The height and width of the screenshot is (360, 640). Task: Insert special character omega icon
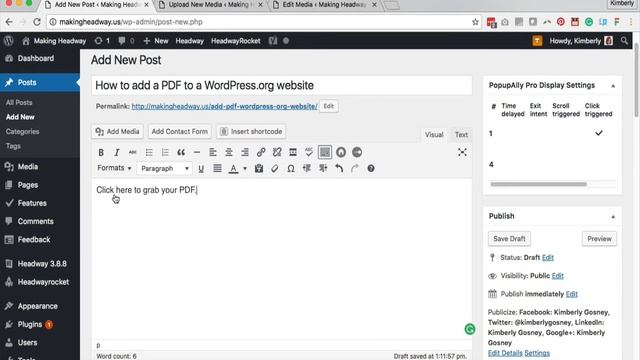point(291,169)
